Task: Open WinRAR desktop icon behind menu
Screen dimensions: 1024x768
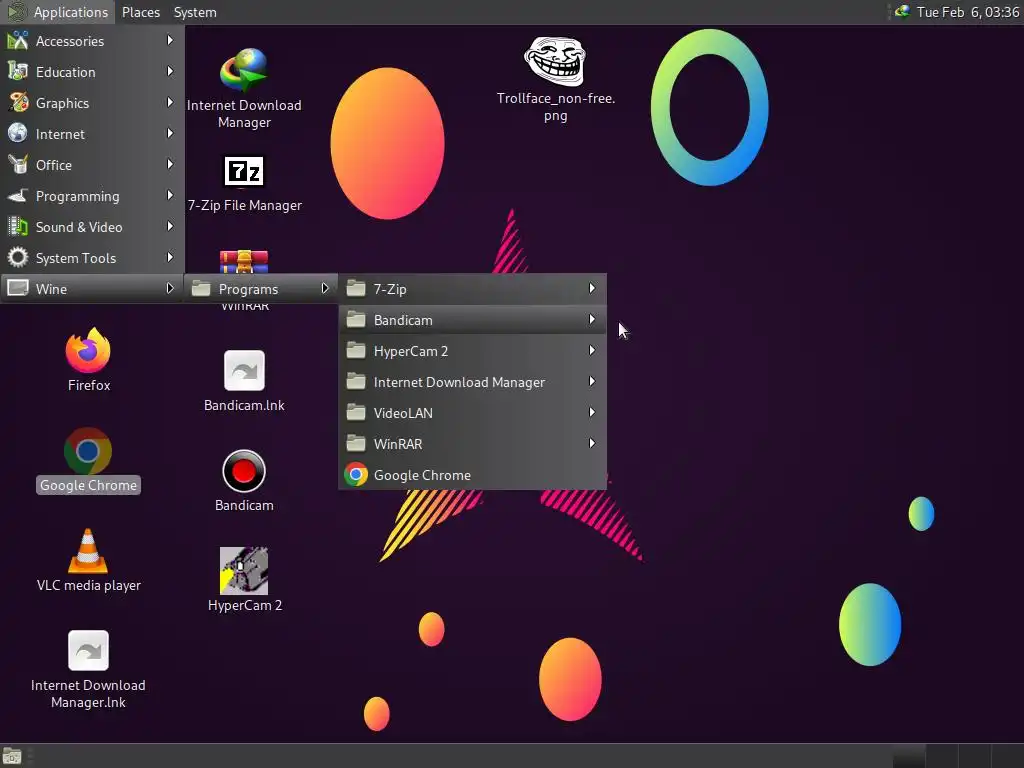Action: click(x=244, y=261)
